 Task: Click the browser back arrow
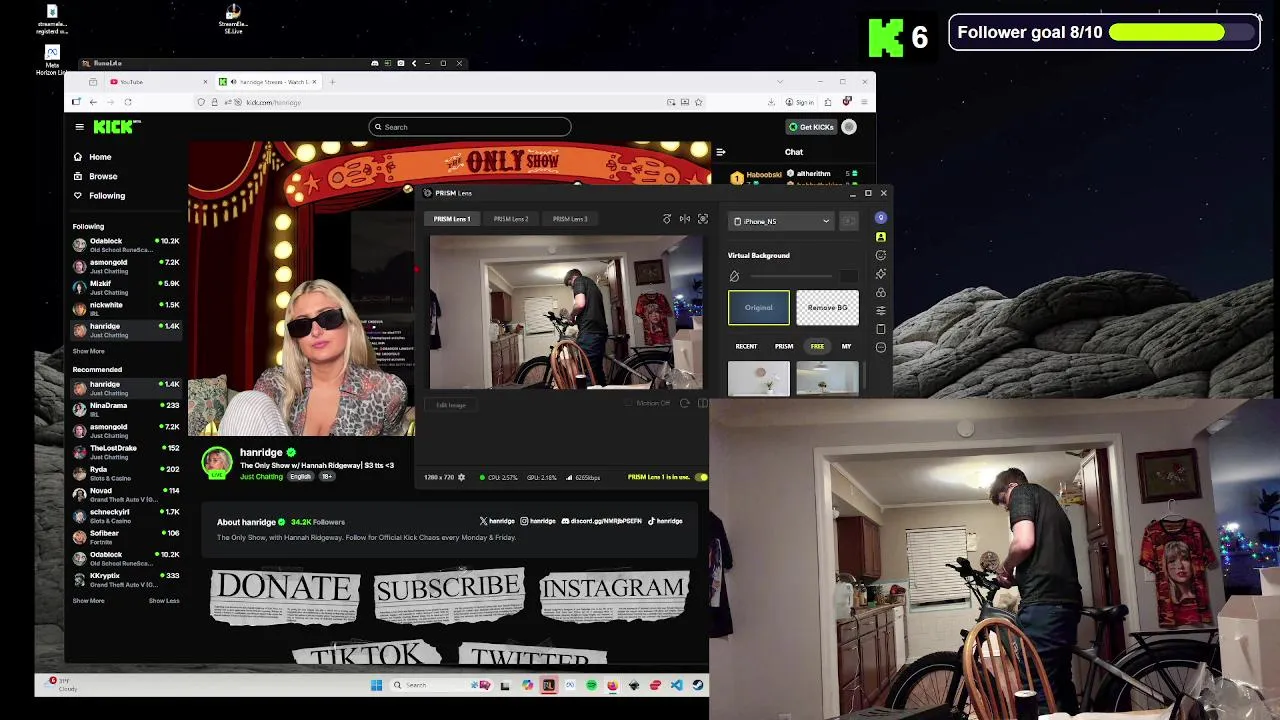(x=93, y=102)
